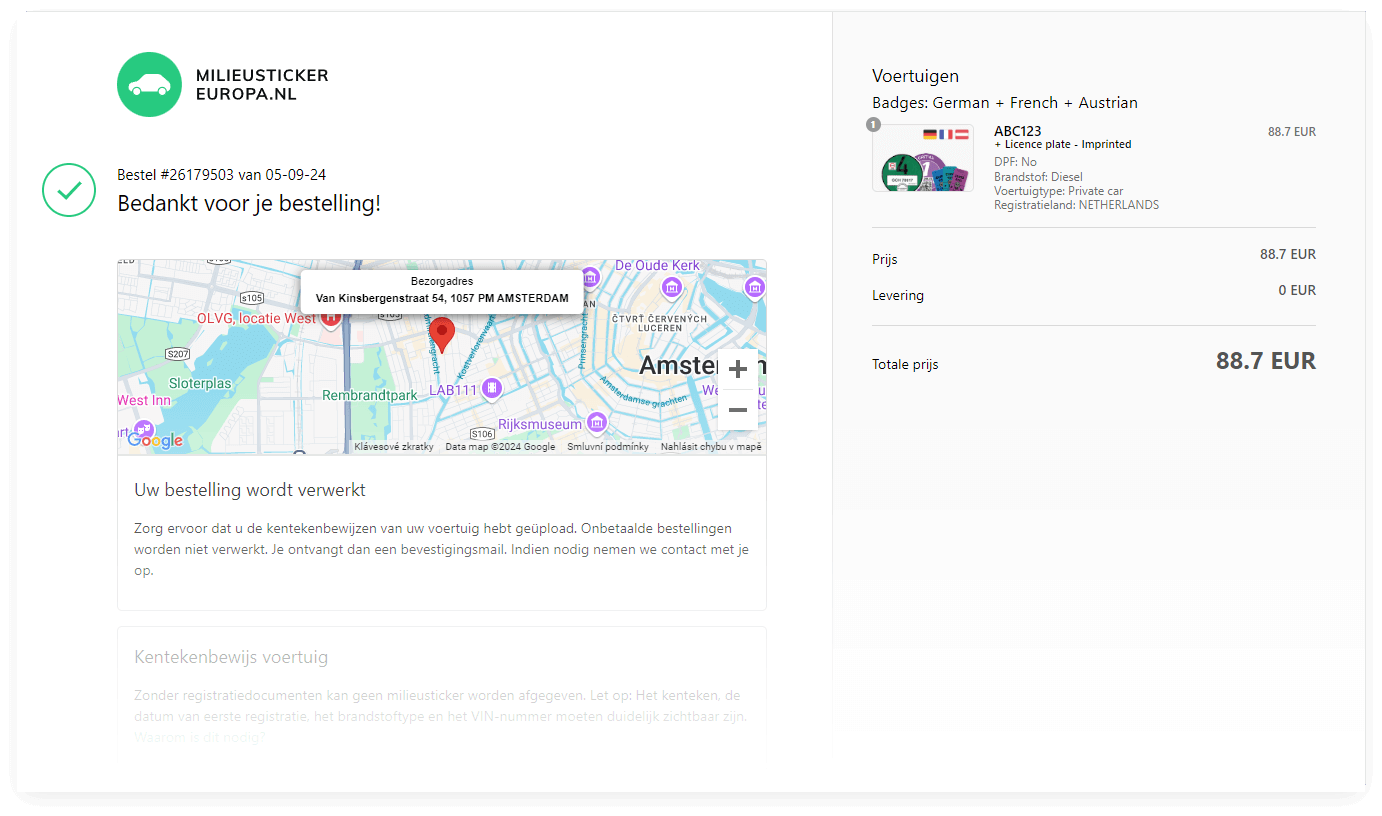Image resolution: width=1382 pixels, height=816 pixels.
Task: Click the Milieusticker Europa.nl logo text
Action: 262,85
